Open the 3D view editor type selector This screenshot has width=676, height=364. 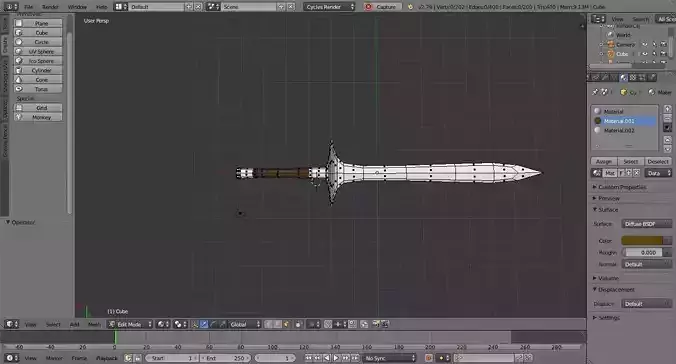pos(11,324)
